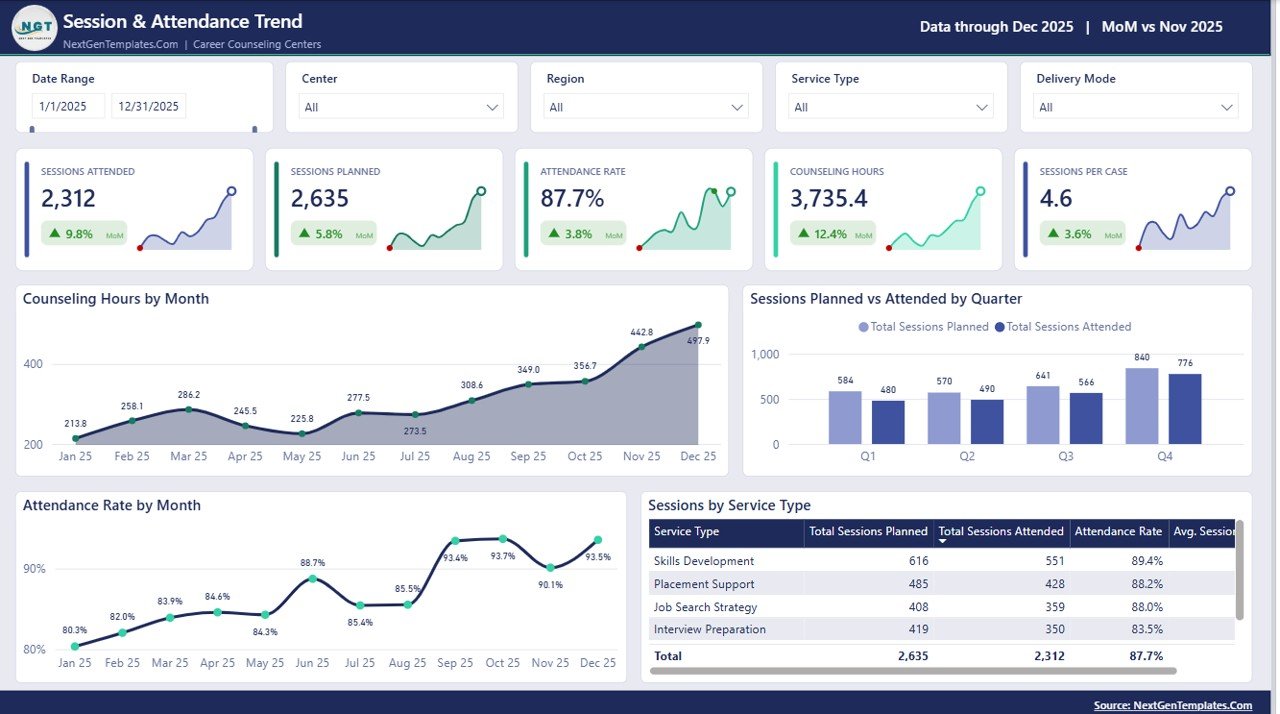Image resolution: width=1280 pixels, height=714 pixels.
Task: Click the Placement Support planned value 485
Action: 917,584
